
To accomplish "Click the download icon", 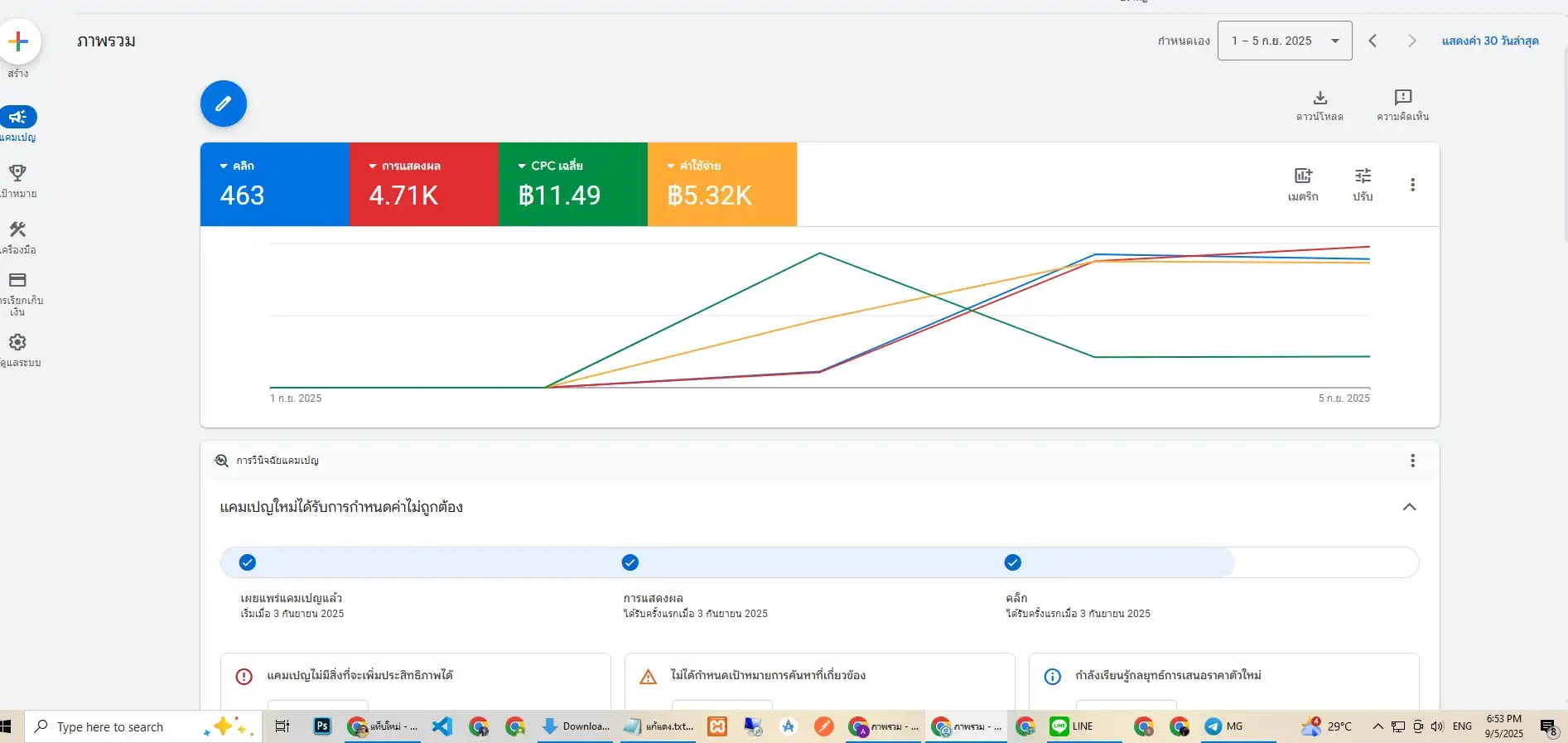I will coord(1320,98).
